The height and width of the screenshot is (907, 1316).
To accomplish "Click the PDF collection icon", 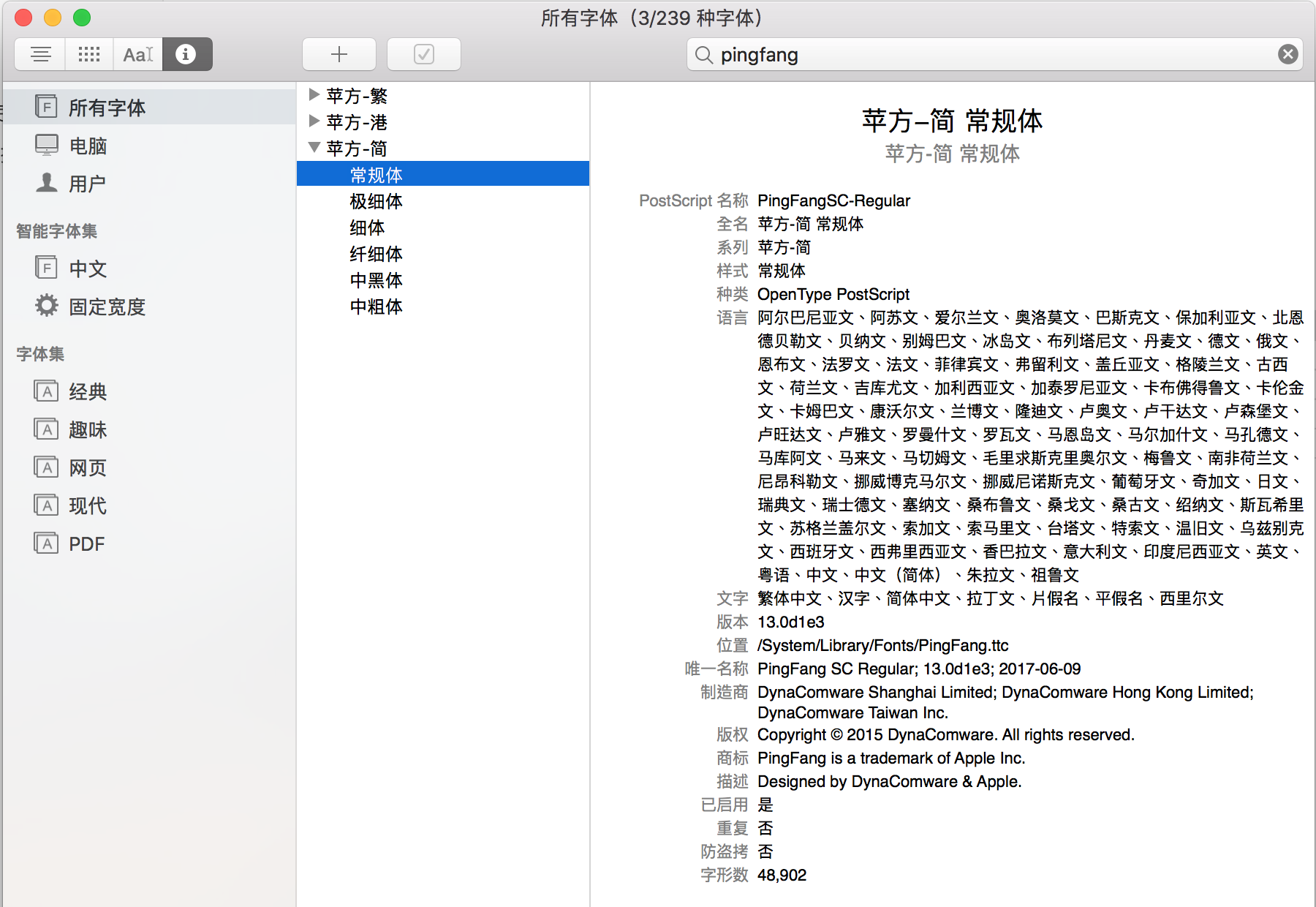I will tap(46, 543).
